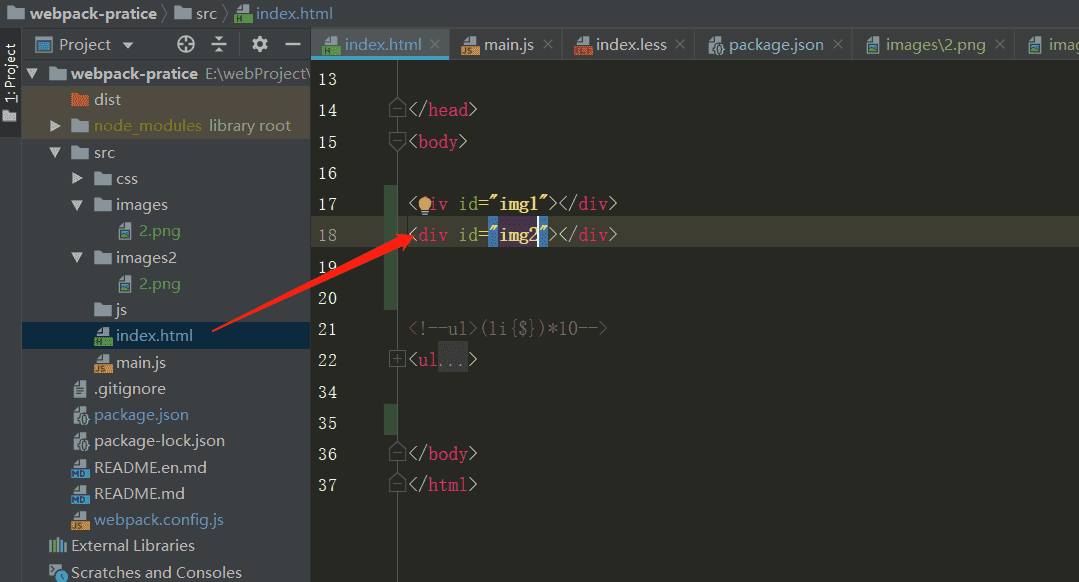Click the locate/scroll-from-source target icon

click(x=186, y=45)
